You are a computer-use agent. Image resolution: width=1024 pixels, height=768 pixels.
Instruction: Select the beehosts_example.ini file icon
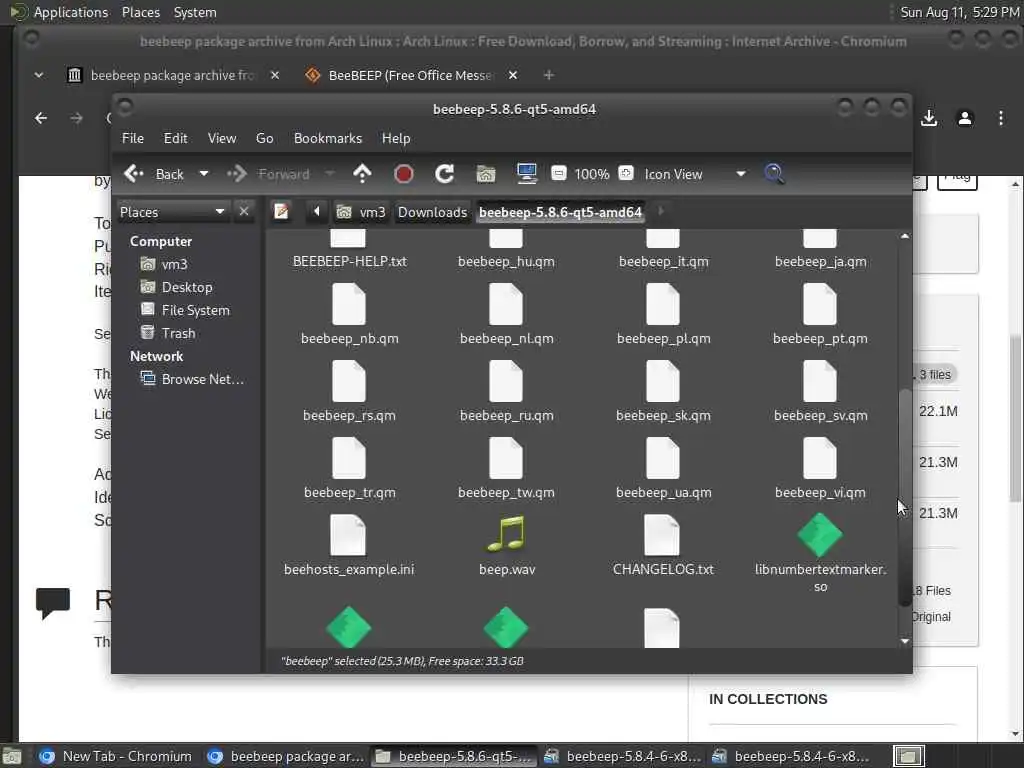pos(349,534)
